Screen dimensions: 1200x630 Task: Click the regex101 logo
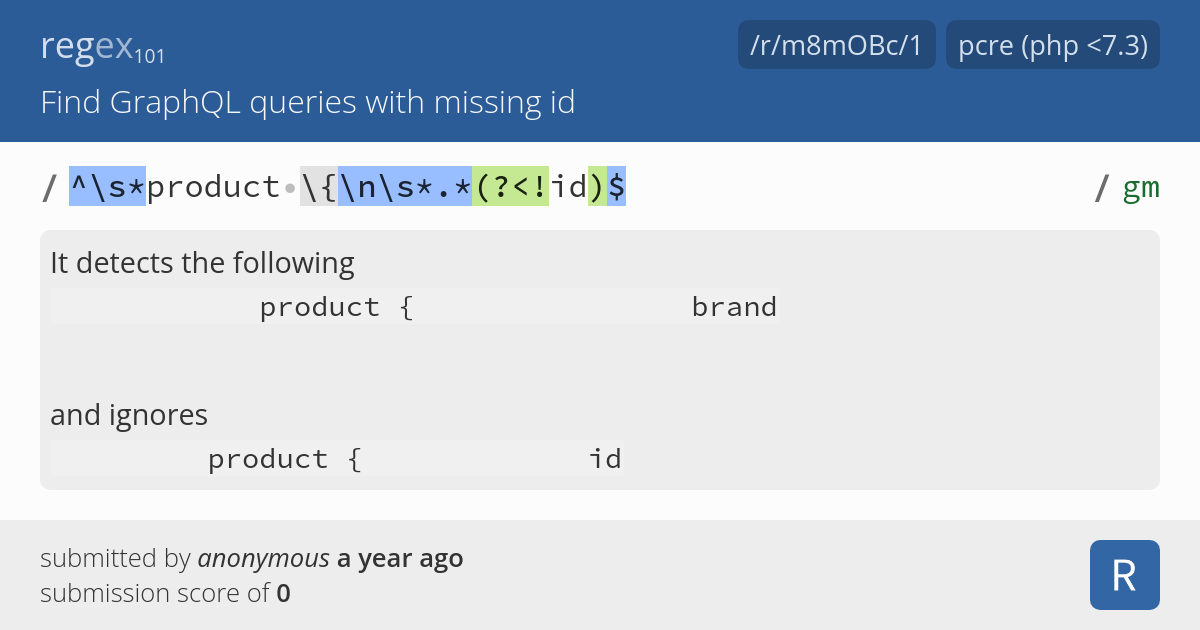(103, 46)
